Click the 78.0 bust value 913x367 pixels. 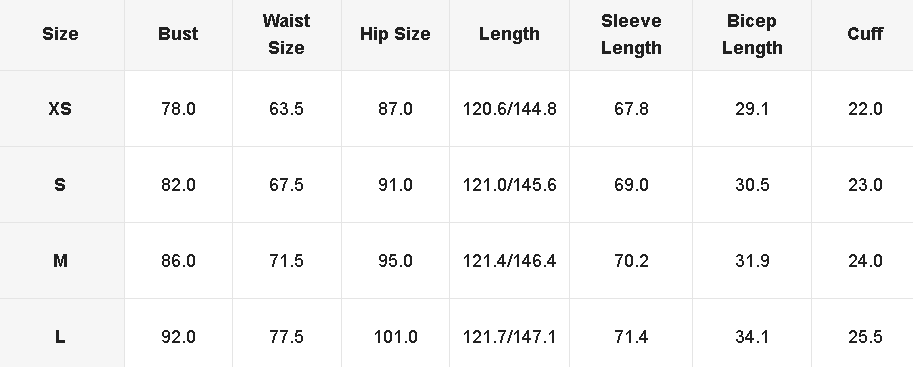(178, 109)
